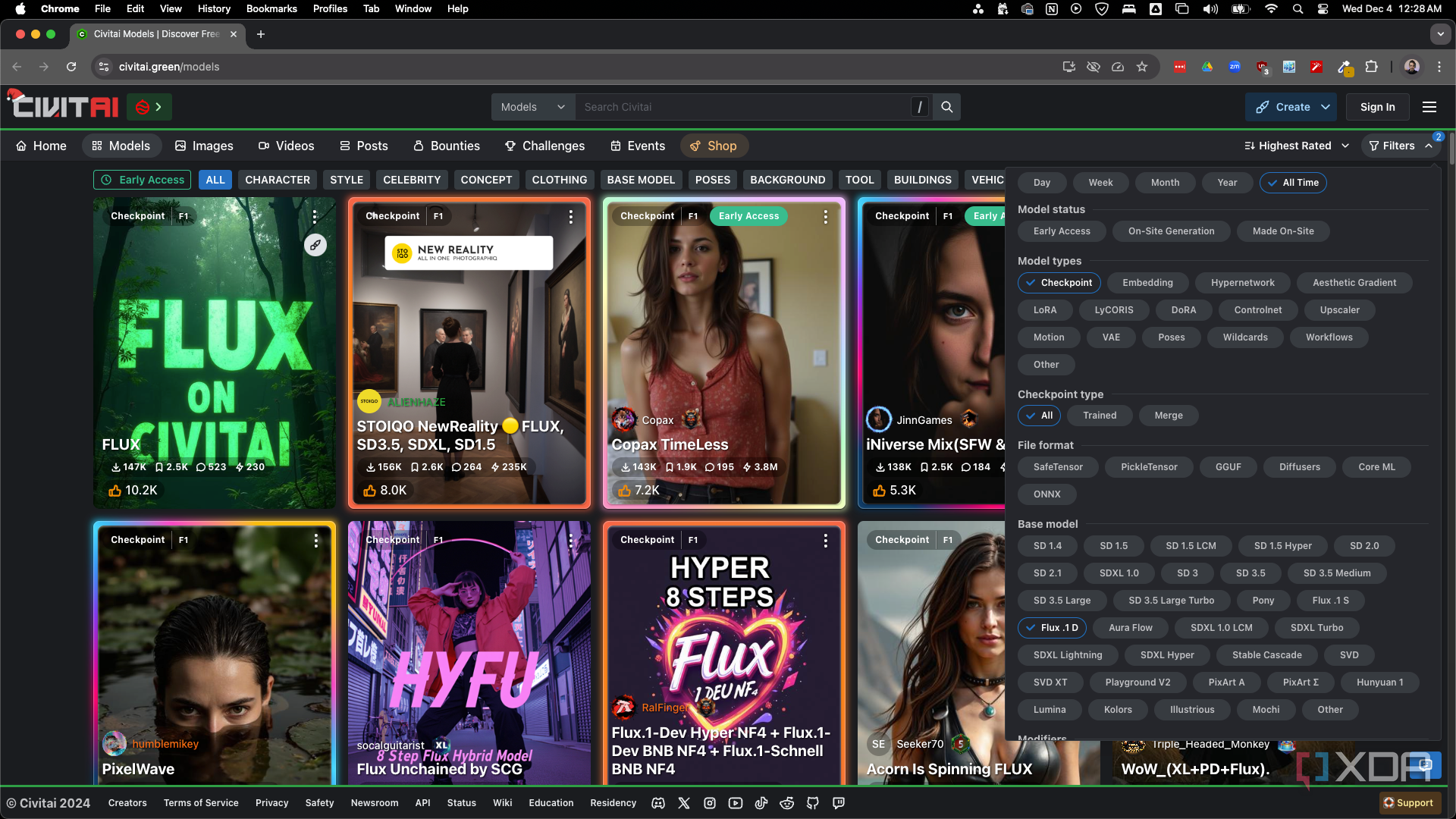Deselect the Flux .1 D base model

pos(1052,628)
